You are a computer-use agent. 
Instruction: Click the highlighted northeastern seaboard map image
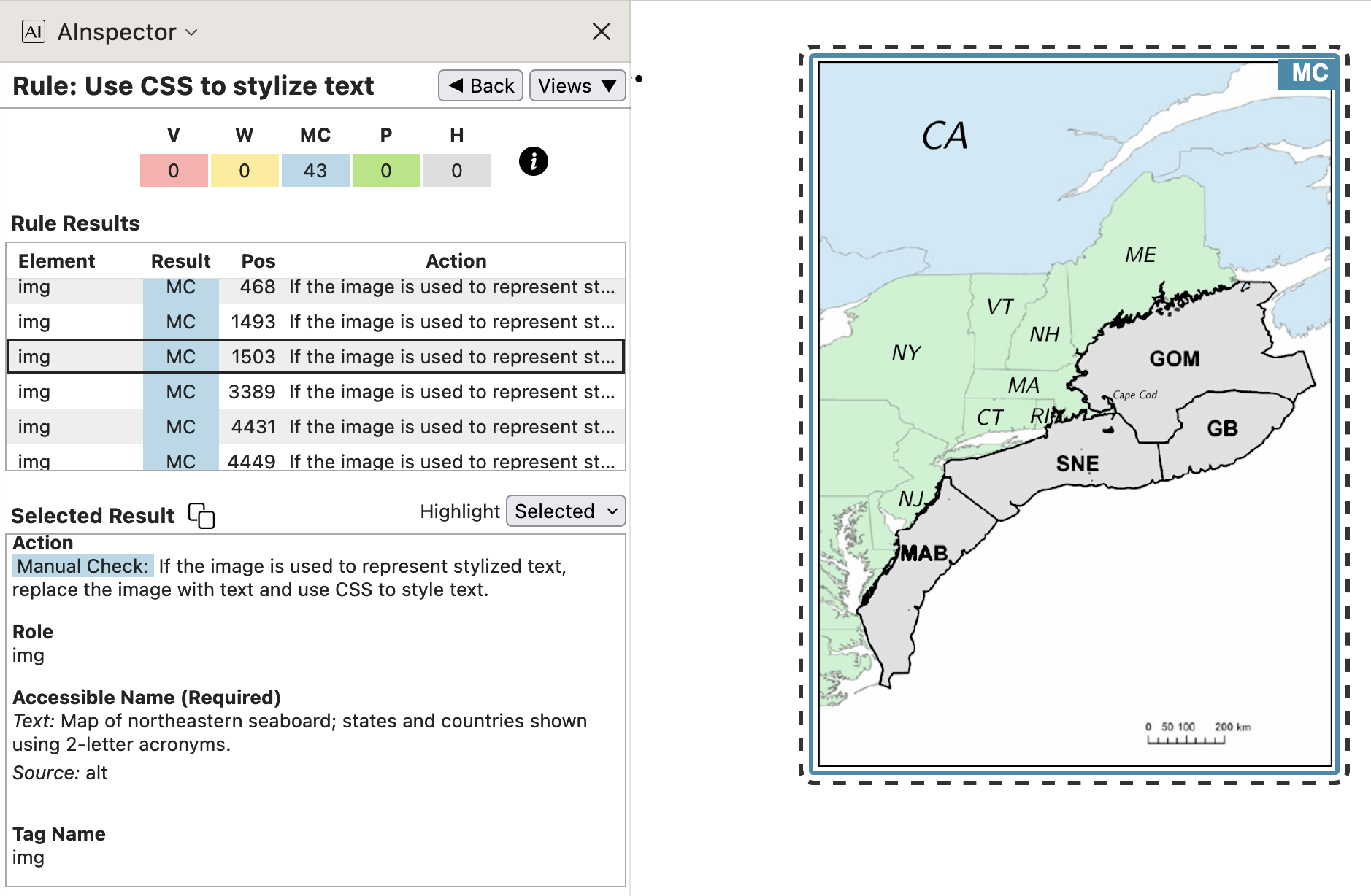point(1075,438)
